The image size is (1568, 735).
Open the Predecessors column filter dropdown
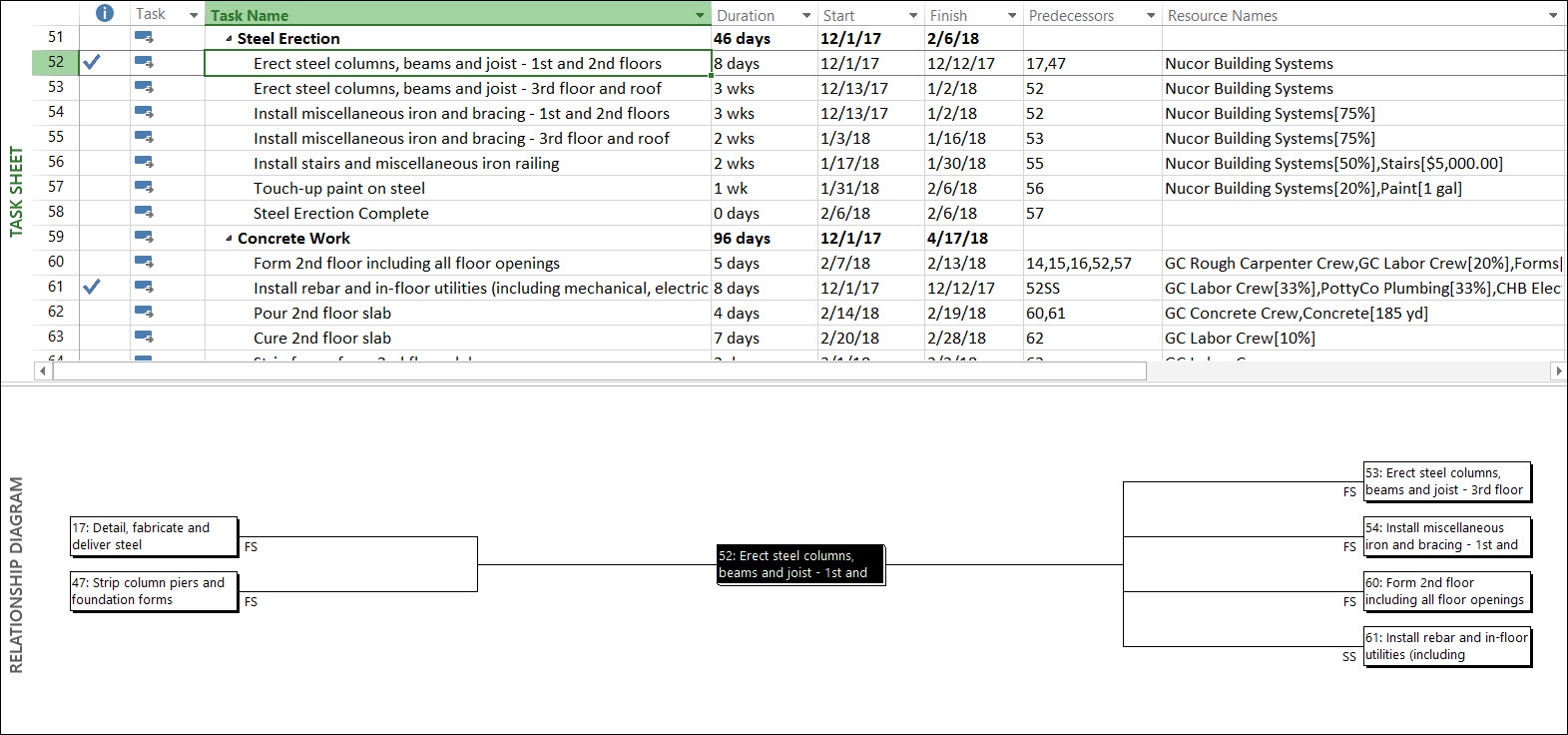point(1151,15)
